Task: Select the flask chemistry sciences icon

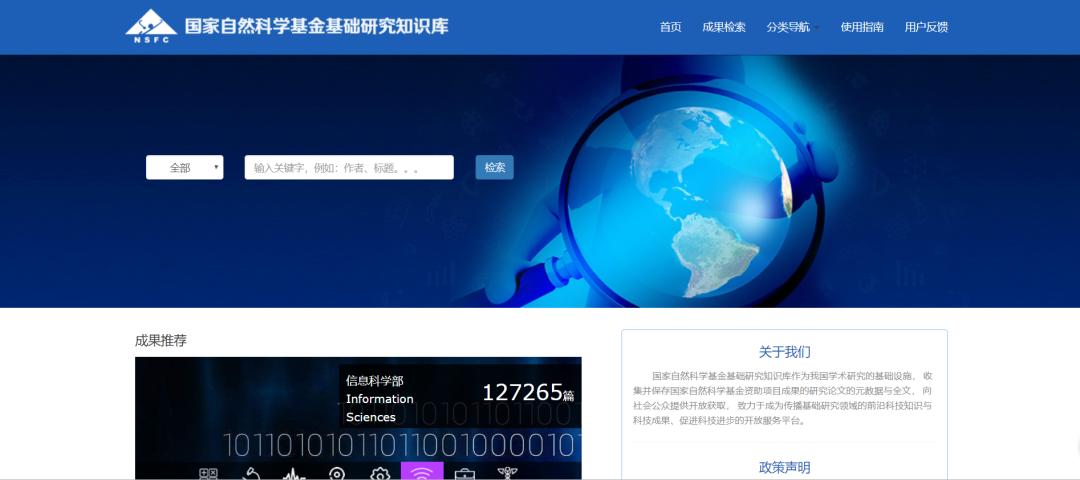Action: point(251,473)
